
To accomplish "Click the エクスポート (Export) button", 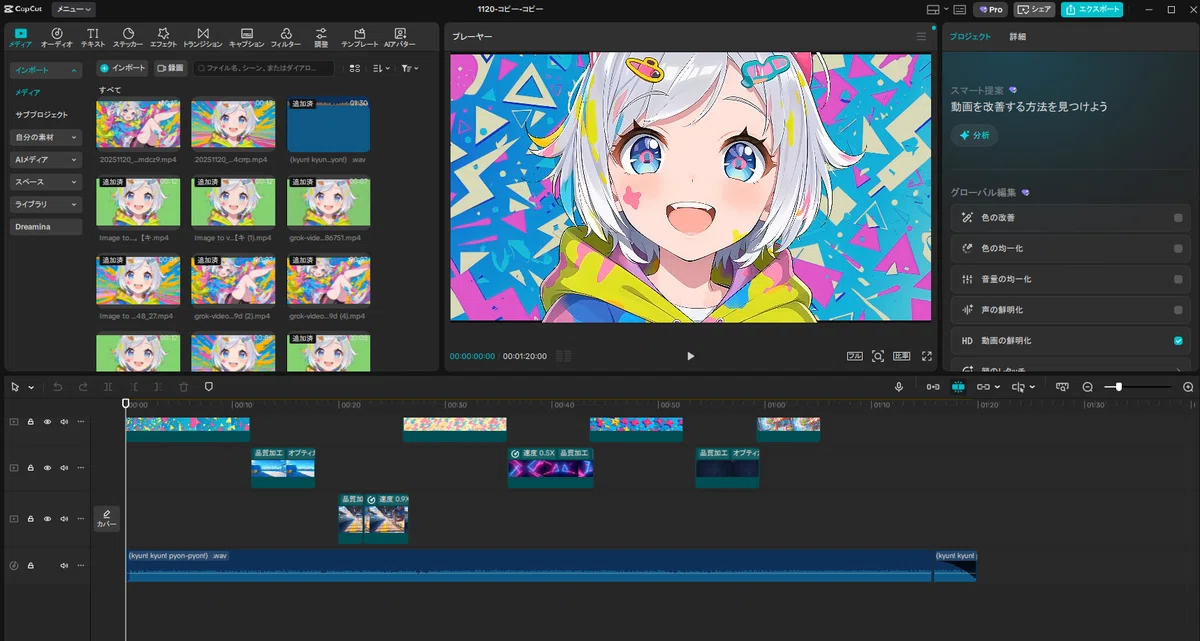I will (x=1092, y=9).
